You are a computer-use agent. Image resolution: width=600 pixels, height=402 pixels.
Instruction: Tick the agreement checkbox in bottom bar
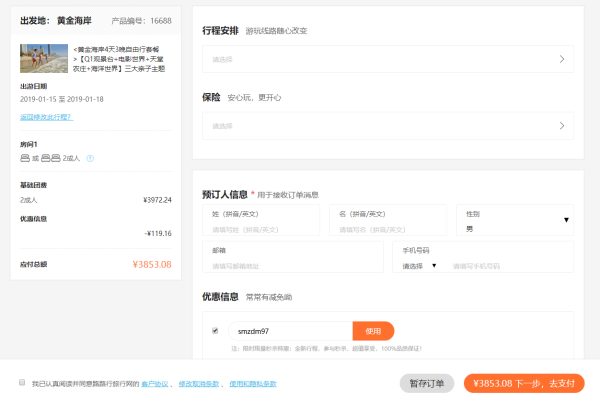[22, 382]
